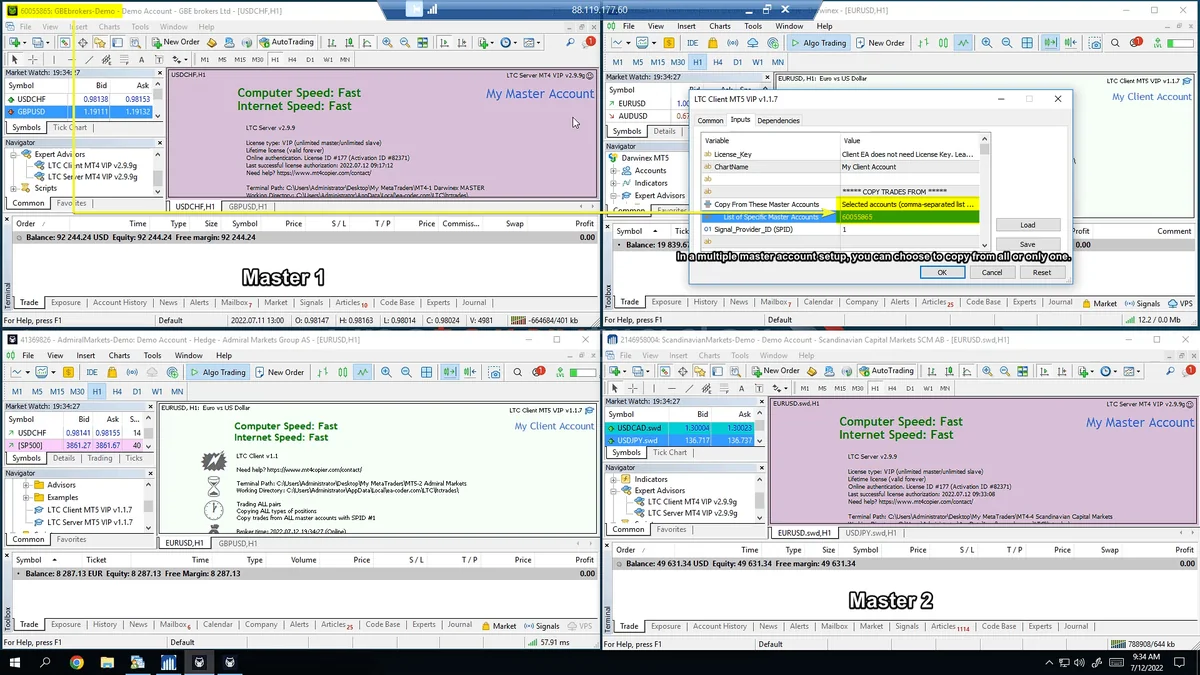This screenshot has width=1200, height=675.
Task: Open IDE in the Admiral Markets toolbar
Action: pos(92,372)
